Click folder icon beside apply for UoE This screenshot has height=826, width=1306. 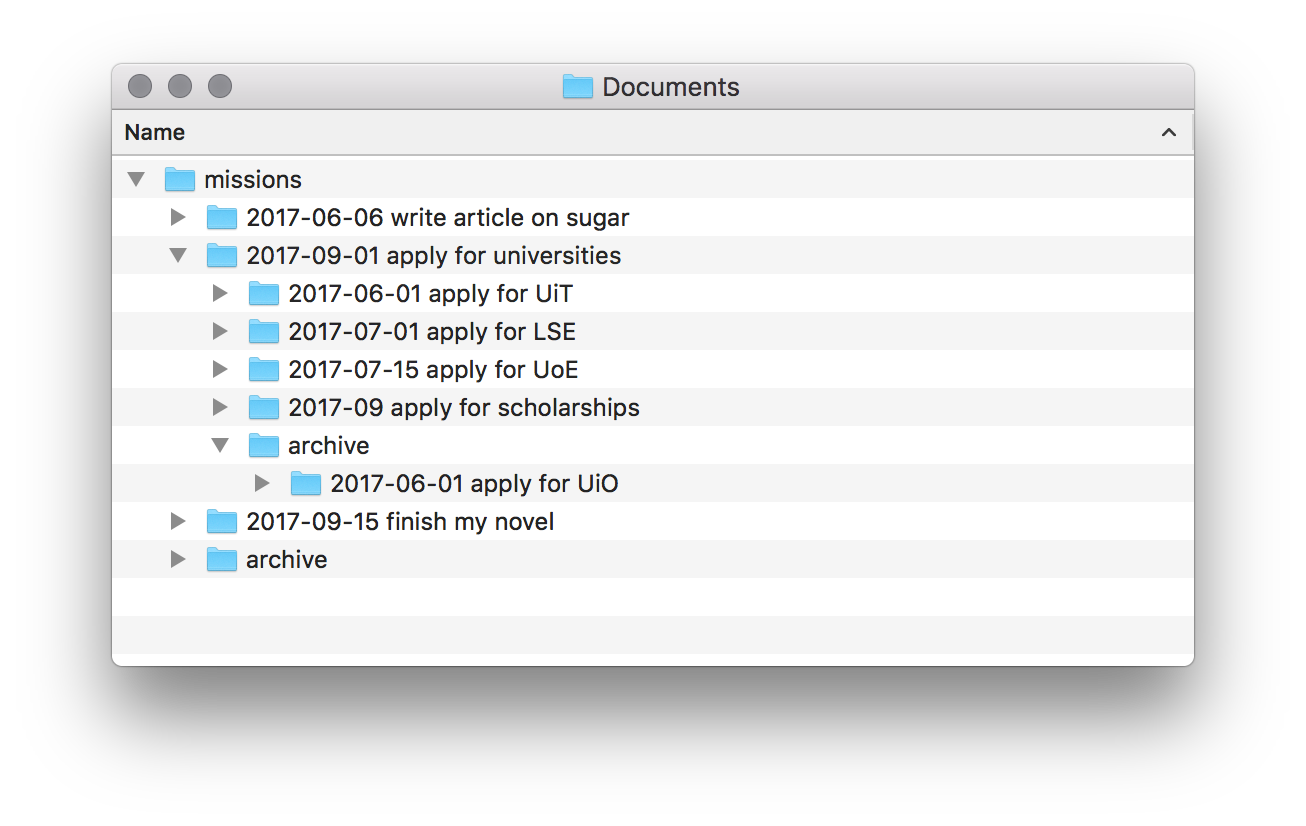tap(263, 370)
